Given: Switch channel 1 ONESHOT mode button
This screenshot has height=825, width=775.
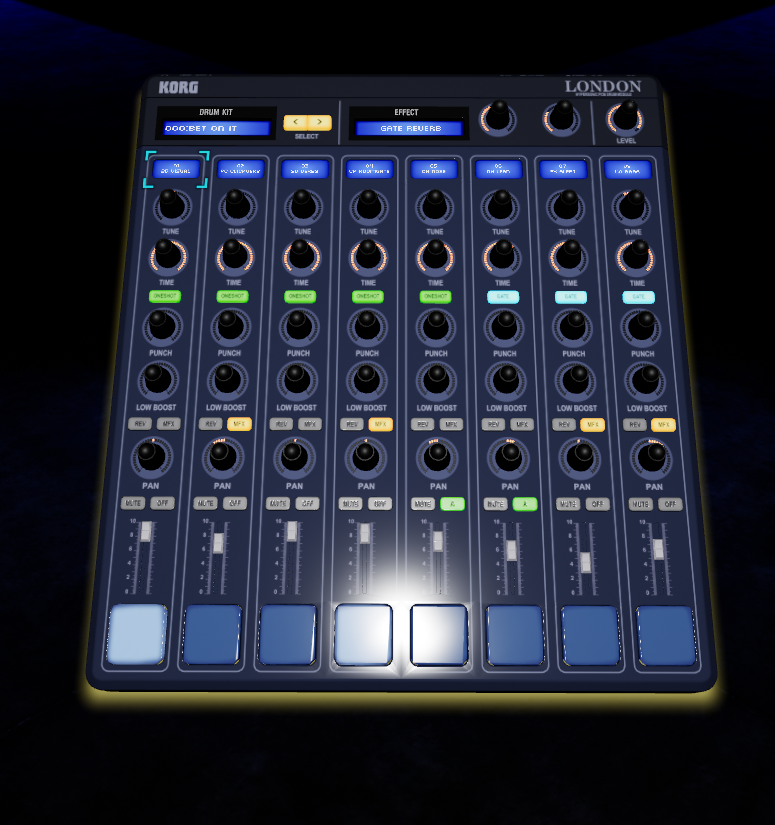Looking at the screenshot, I should tap(164, 297).
